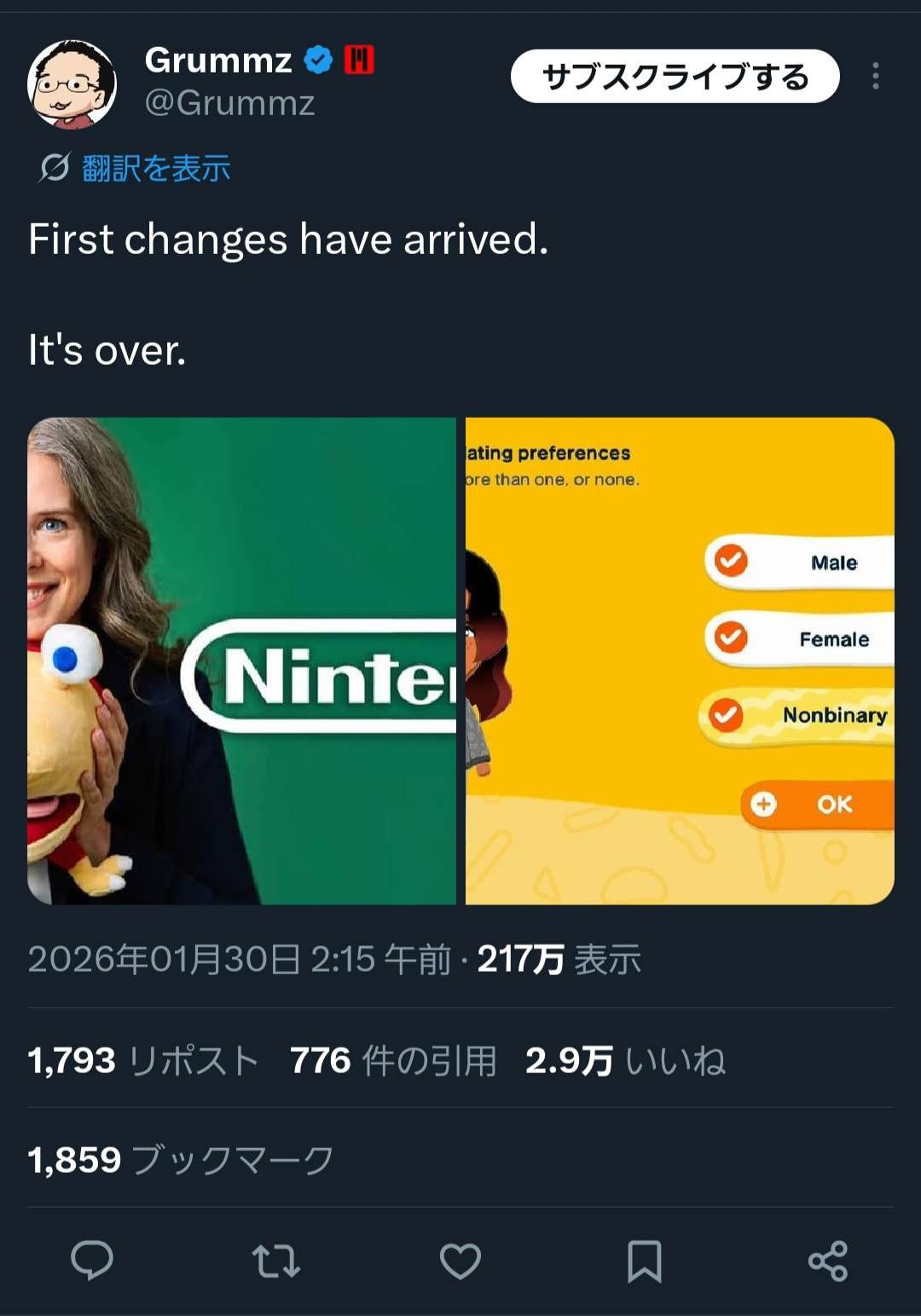Open the left Nintendo image thumbnail
The image size is (921, 1316).
(242, 661)
